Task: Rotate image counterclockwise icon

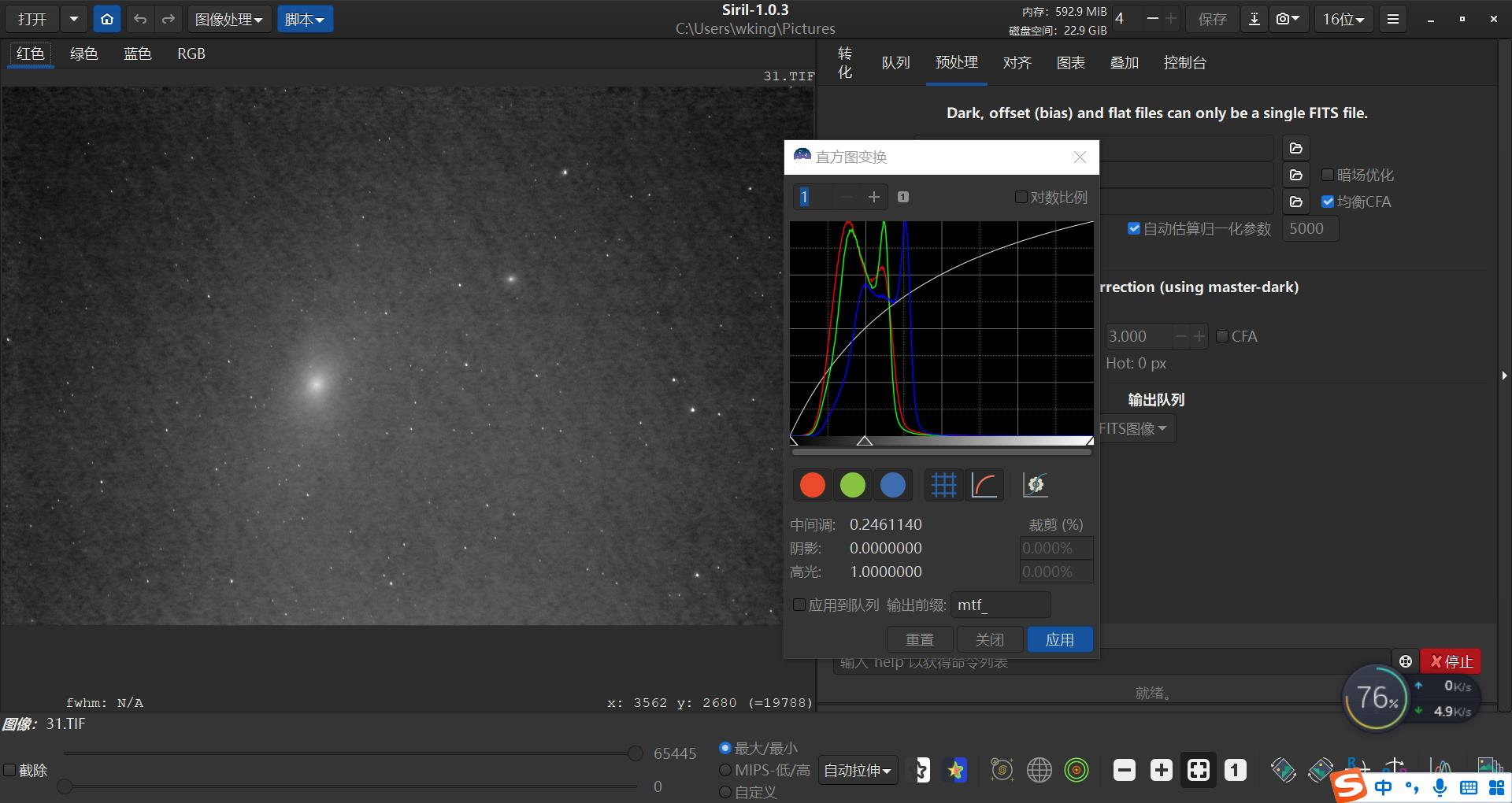Action: 1284,770
